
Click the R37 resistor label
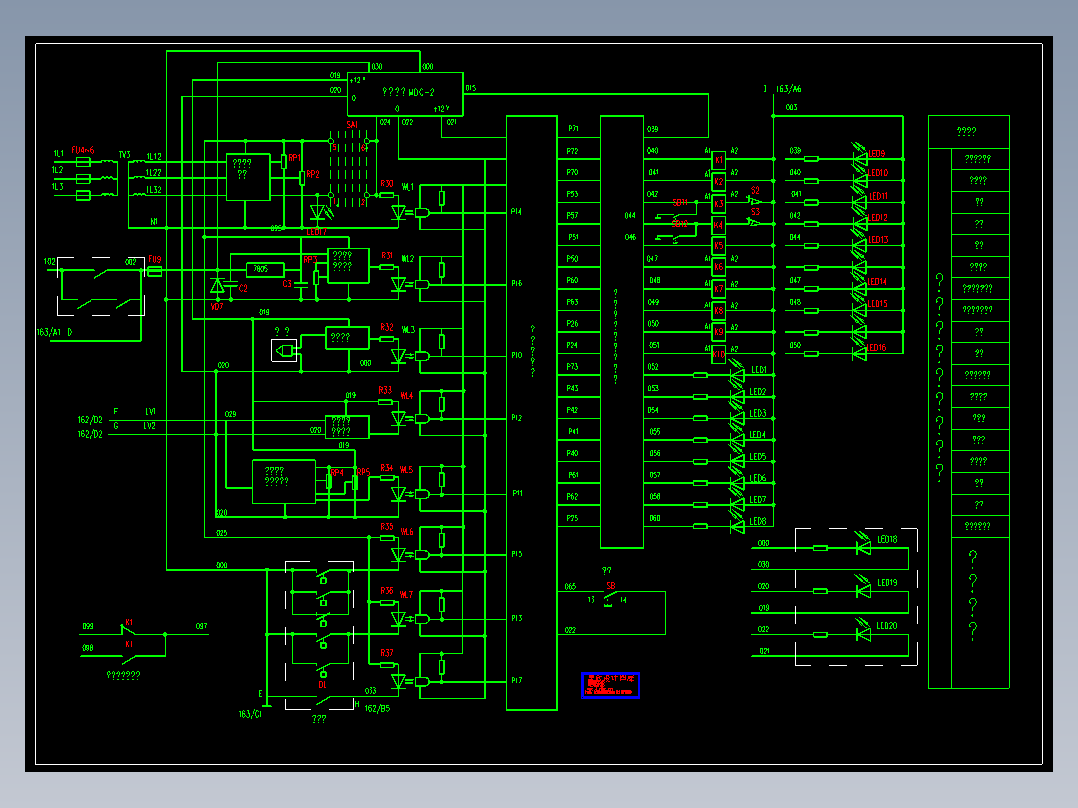[387, 653]
